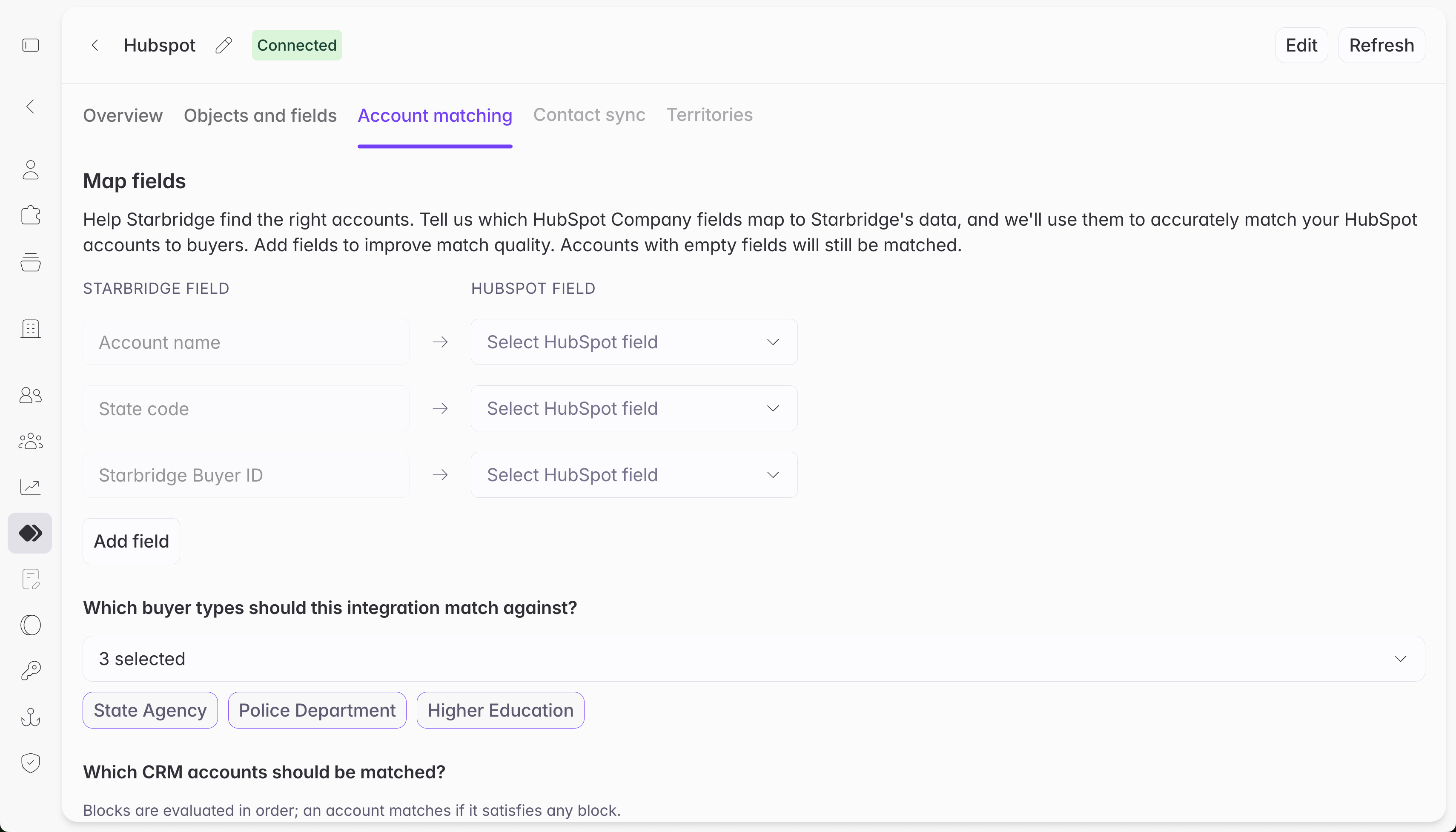Expand the buyer types "3 selected" dropdown
The width and height of the screenshot is (1456, 832).
[x=754, y=659]
